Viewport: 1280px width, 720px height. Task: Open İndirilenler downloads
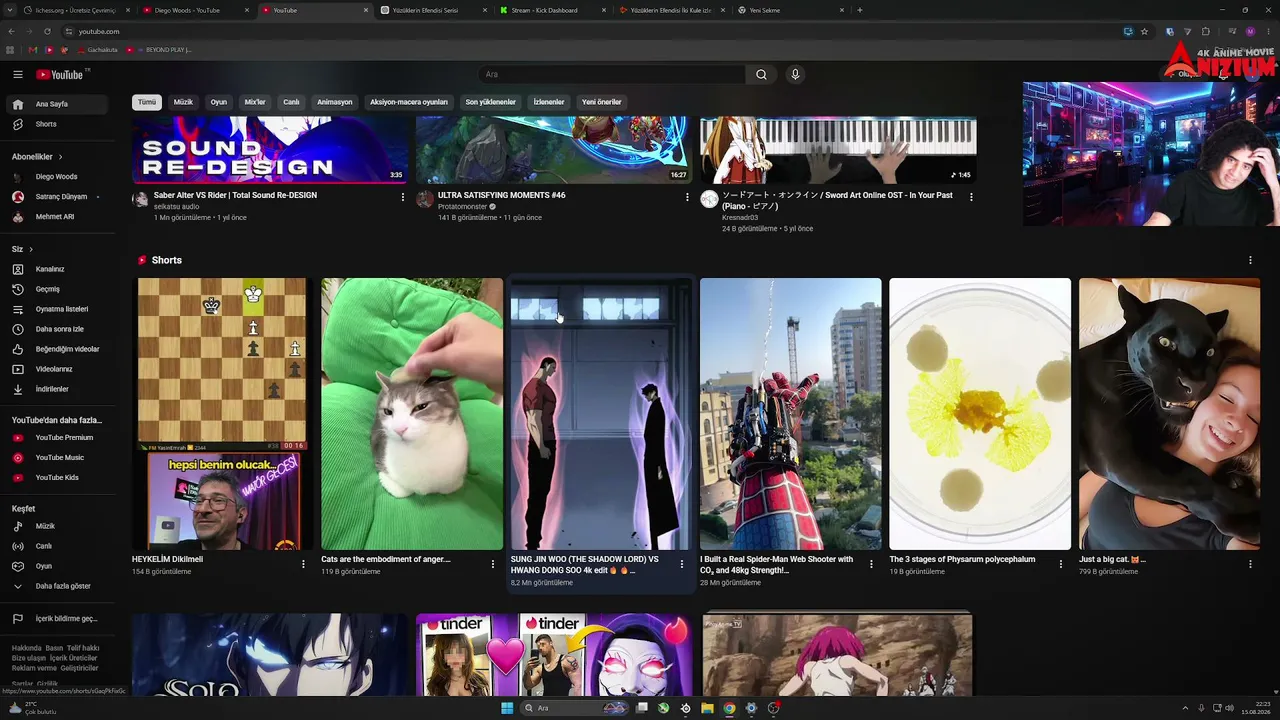click(60, 389)
